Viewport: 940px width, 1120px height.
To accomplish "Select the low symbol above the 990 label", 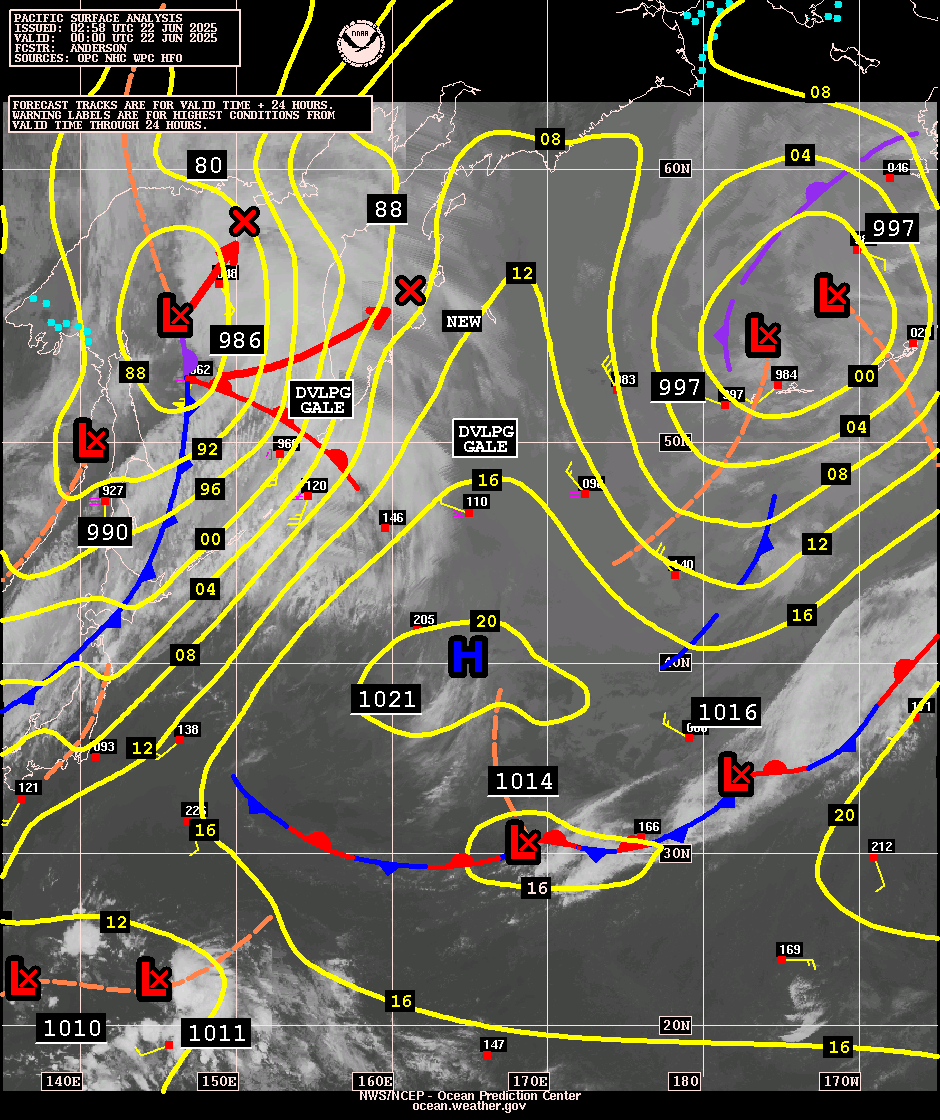I will click(91, 440).
